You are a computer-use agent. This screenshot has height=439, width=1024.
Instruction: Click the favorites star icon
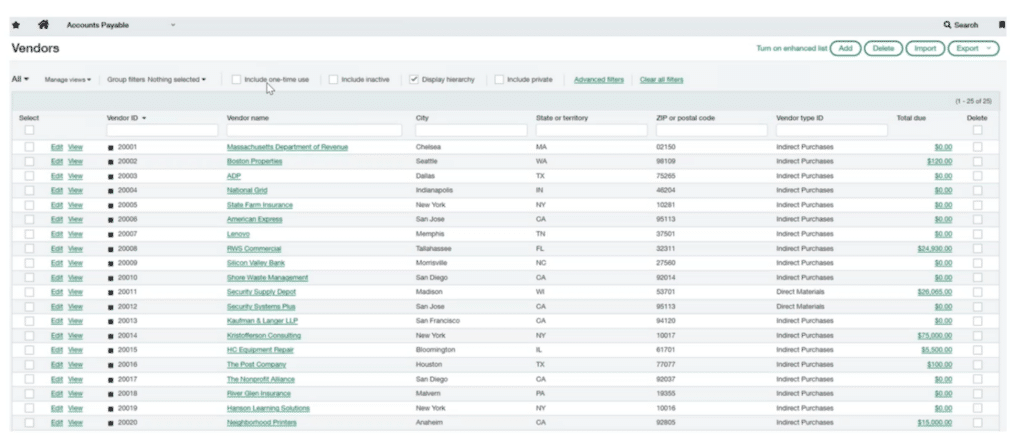pos(16,24)
